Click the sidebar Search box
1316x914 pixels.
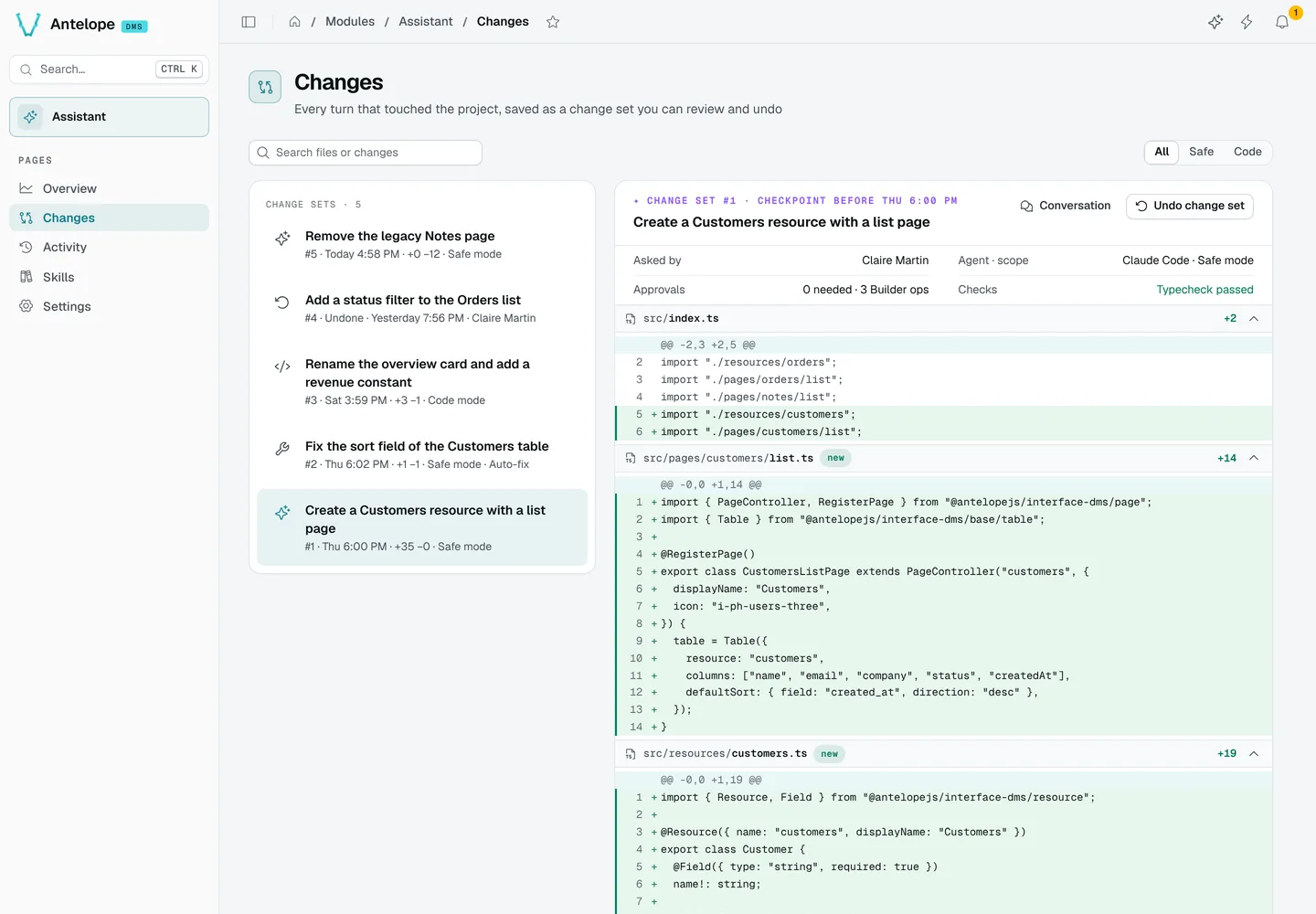click(x=109, y=69)
